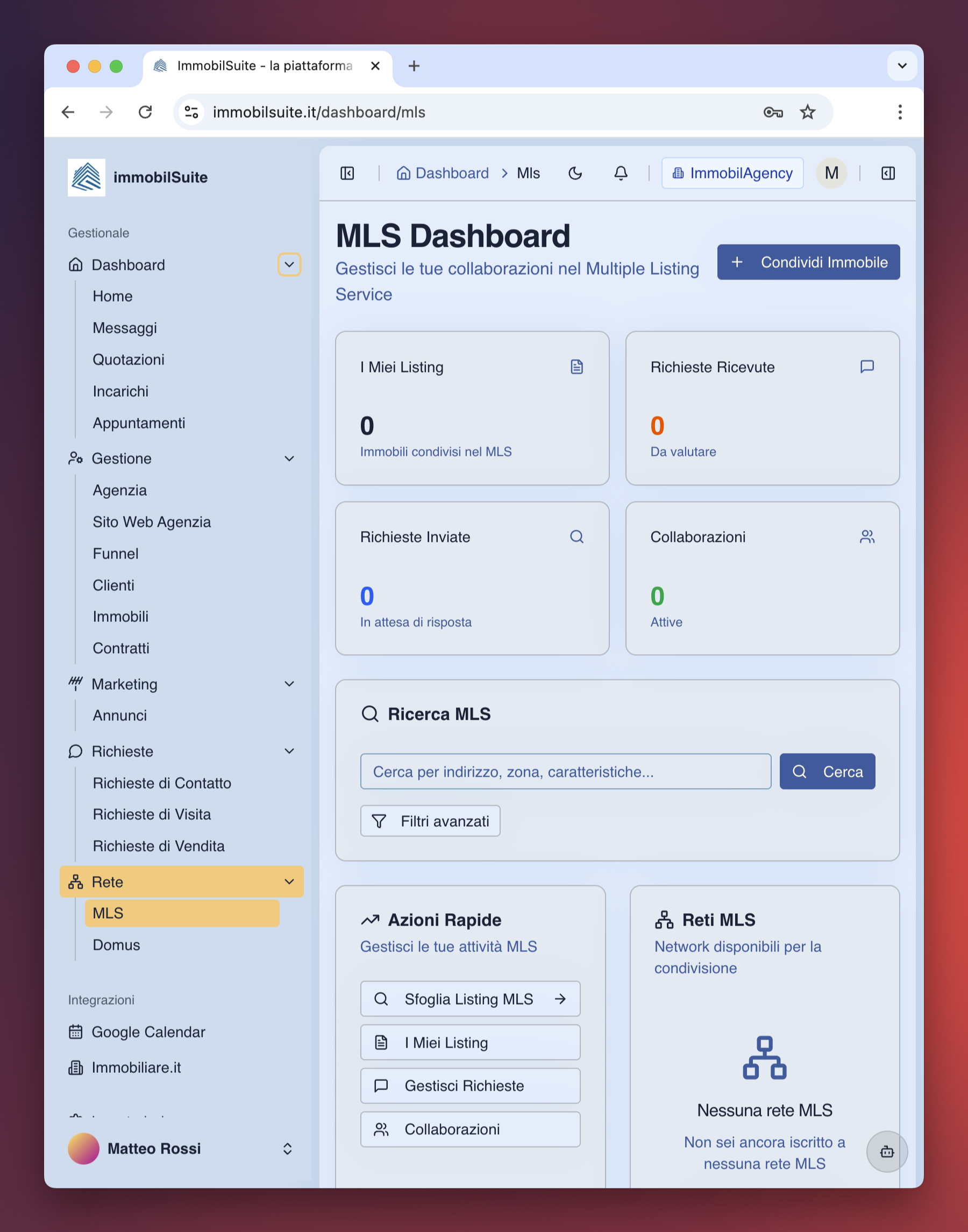Toggle dark mode with the moon icon
968x1232 pixels.
[575, 173]
